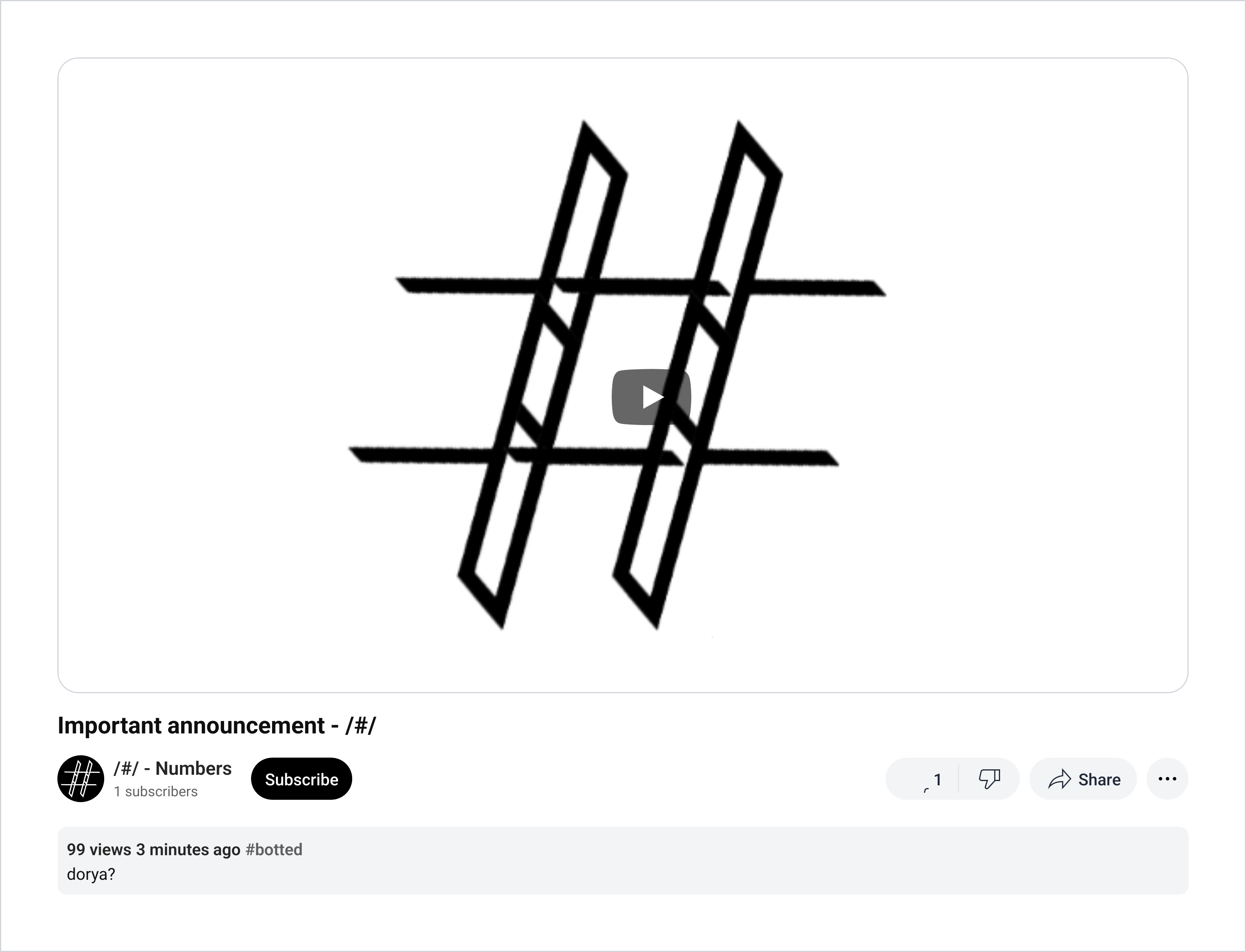The image size is (1246, 952).
Task: Click the 99 views text
Action: (99, 849)
